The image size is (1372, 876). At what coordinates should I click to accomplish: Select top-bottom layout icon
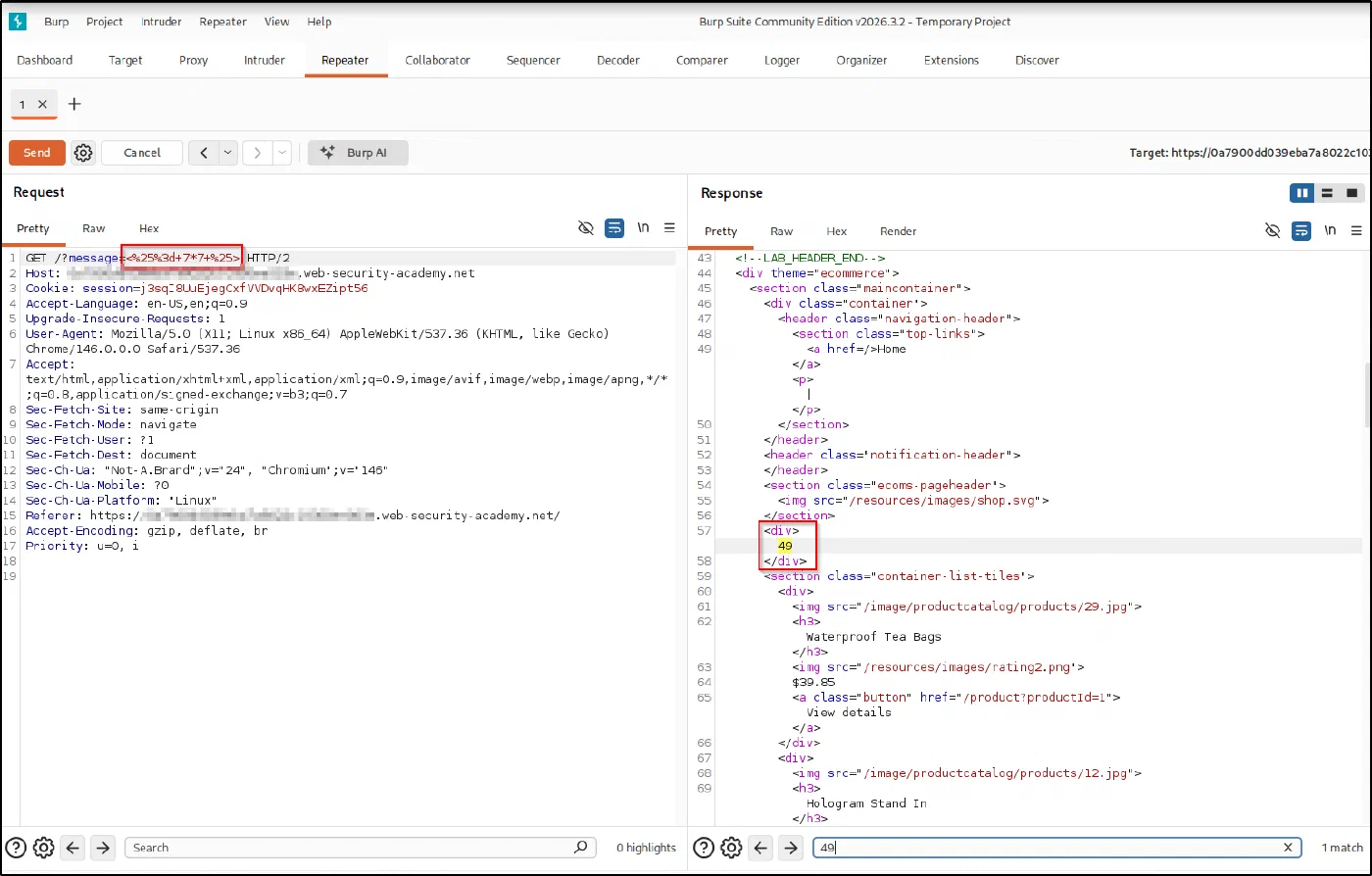(x=1327, y=193)
